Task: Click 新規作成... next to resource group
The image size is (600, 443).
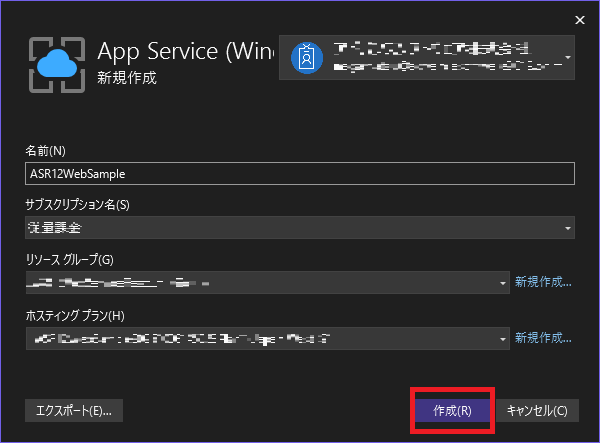Action: (x=543, y=282)
